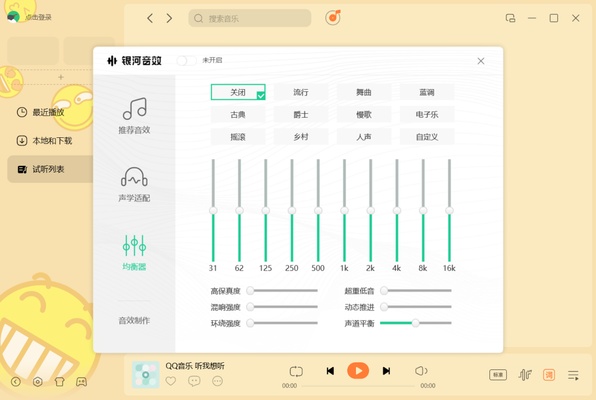Click the 500 Hz band slider handle
Viewport: 596px width, 400px height.
[x=318, y=210]
